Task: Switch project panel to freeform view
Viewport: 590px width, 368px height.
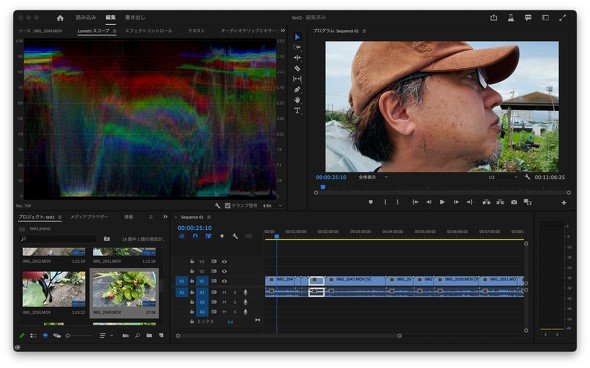Action: (x=57, y=335)
